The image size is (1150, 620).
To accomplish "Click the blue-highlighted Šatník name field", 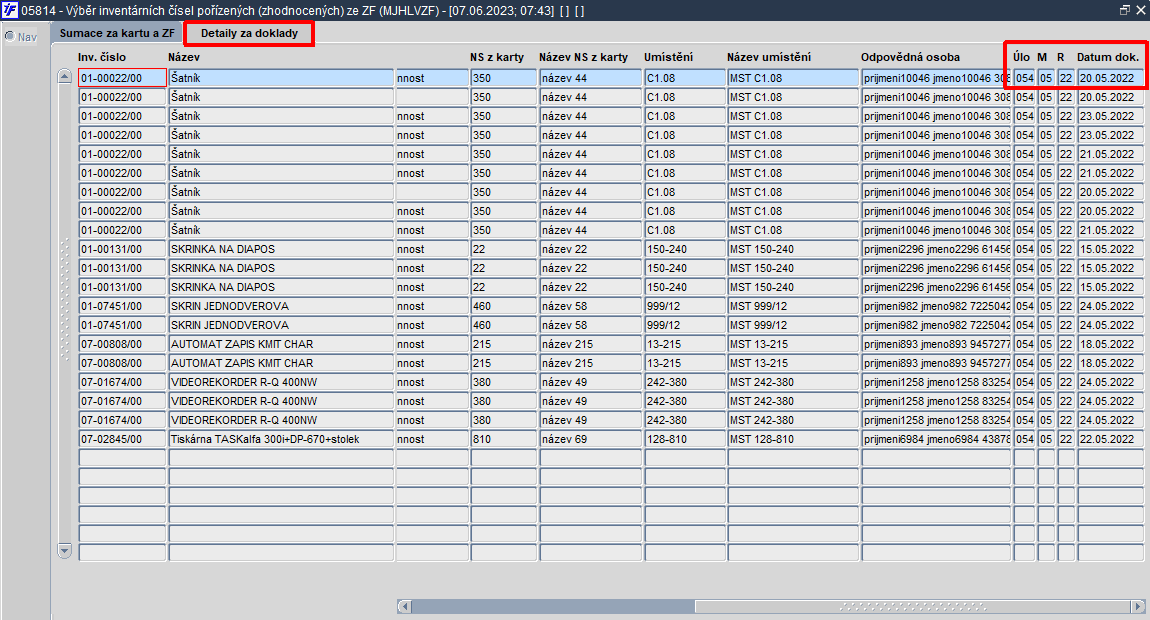I will [x=281, y=78].
